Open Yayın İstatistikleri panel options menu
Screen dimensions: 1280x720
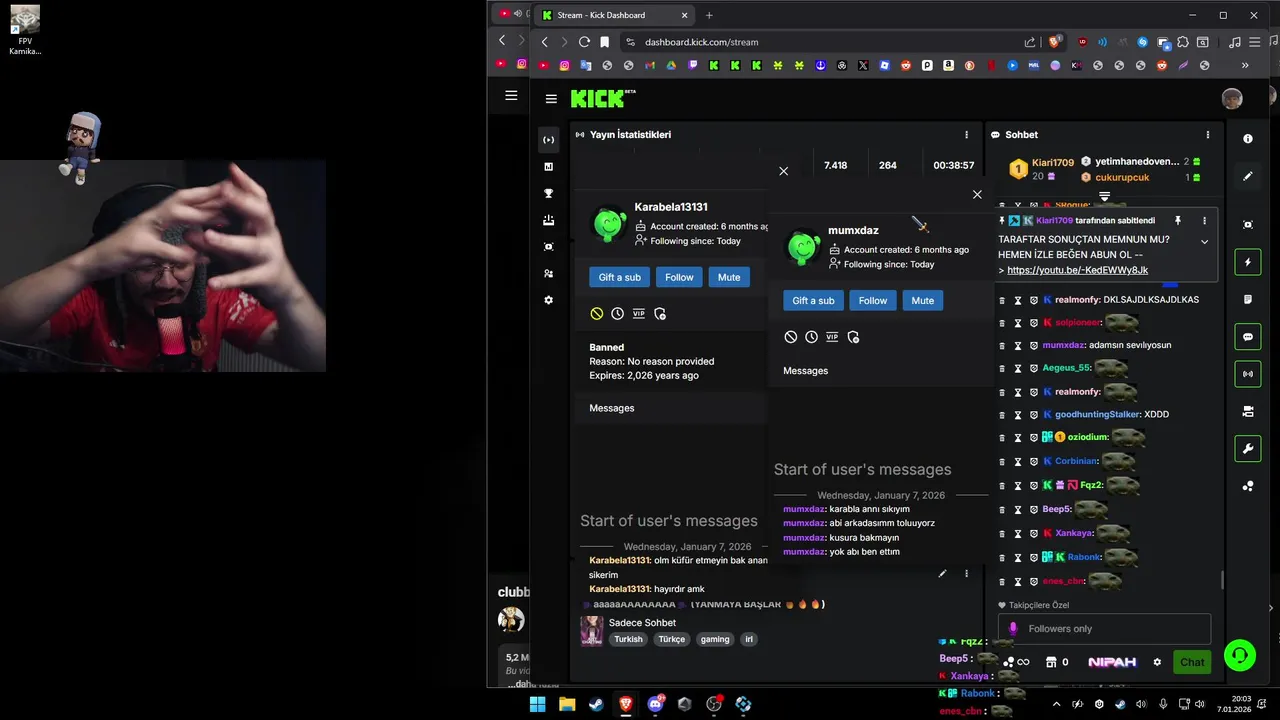[x=966, y=134]
